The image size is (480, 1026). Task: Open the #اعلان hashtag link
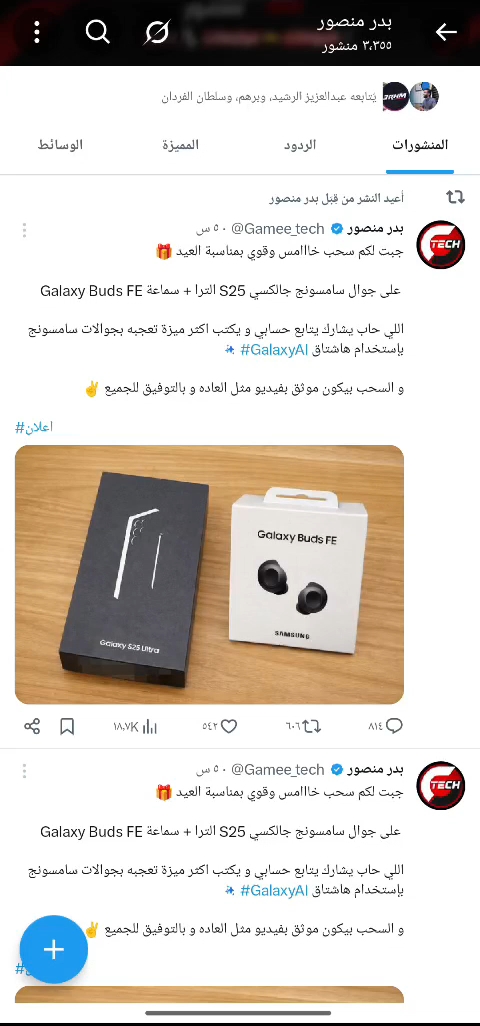(34, 427)
